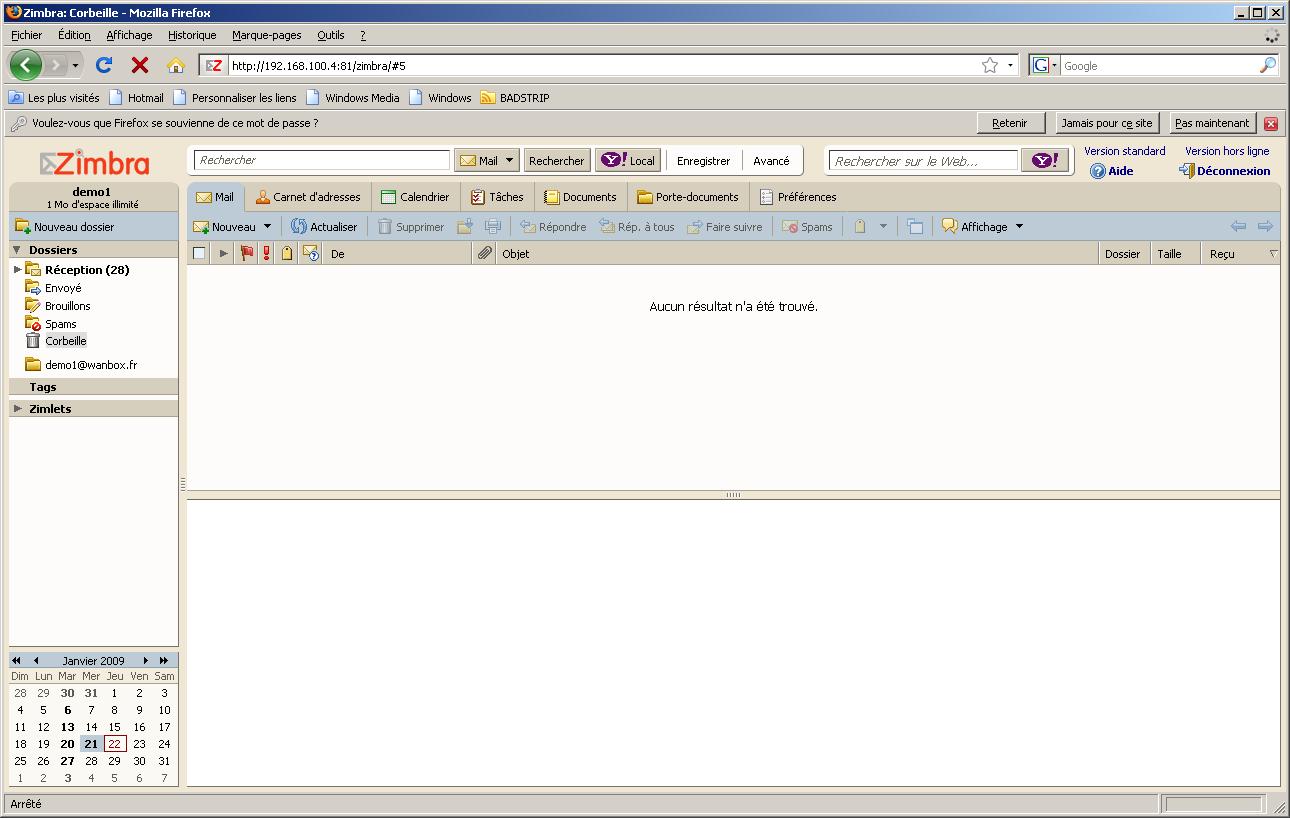Open the Corbeille trash folder

click(x=65, y=341)
